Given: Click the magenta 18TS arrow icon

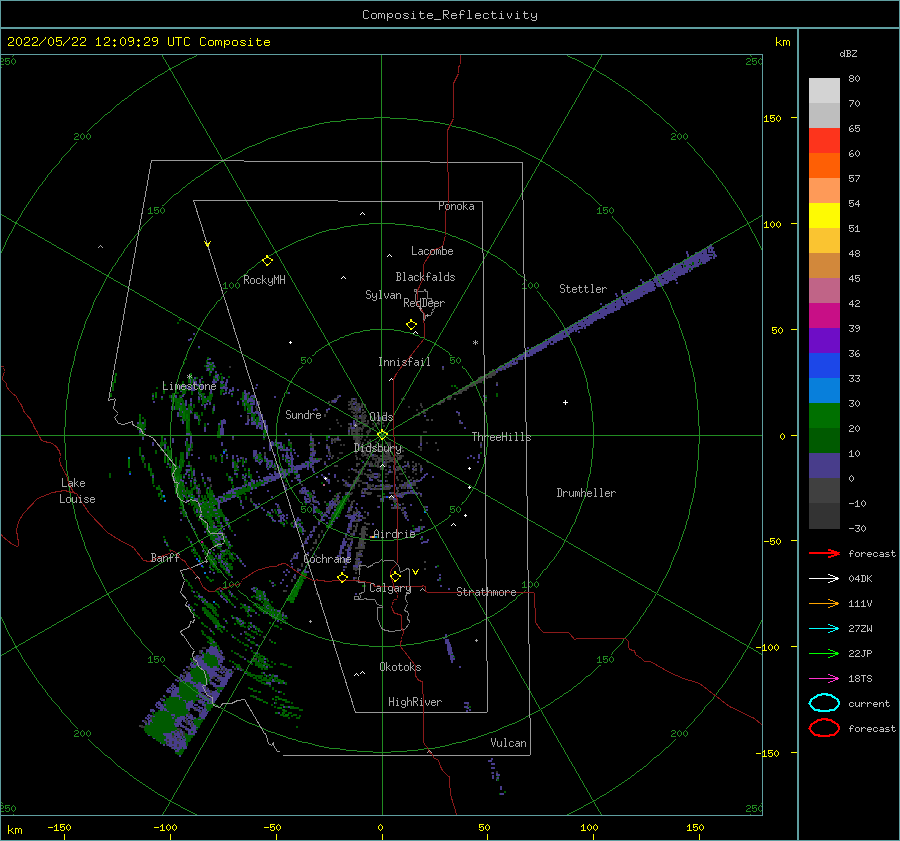Looking at the screenshot, I should 824,679.
